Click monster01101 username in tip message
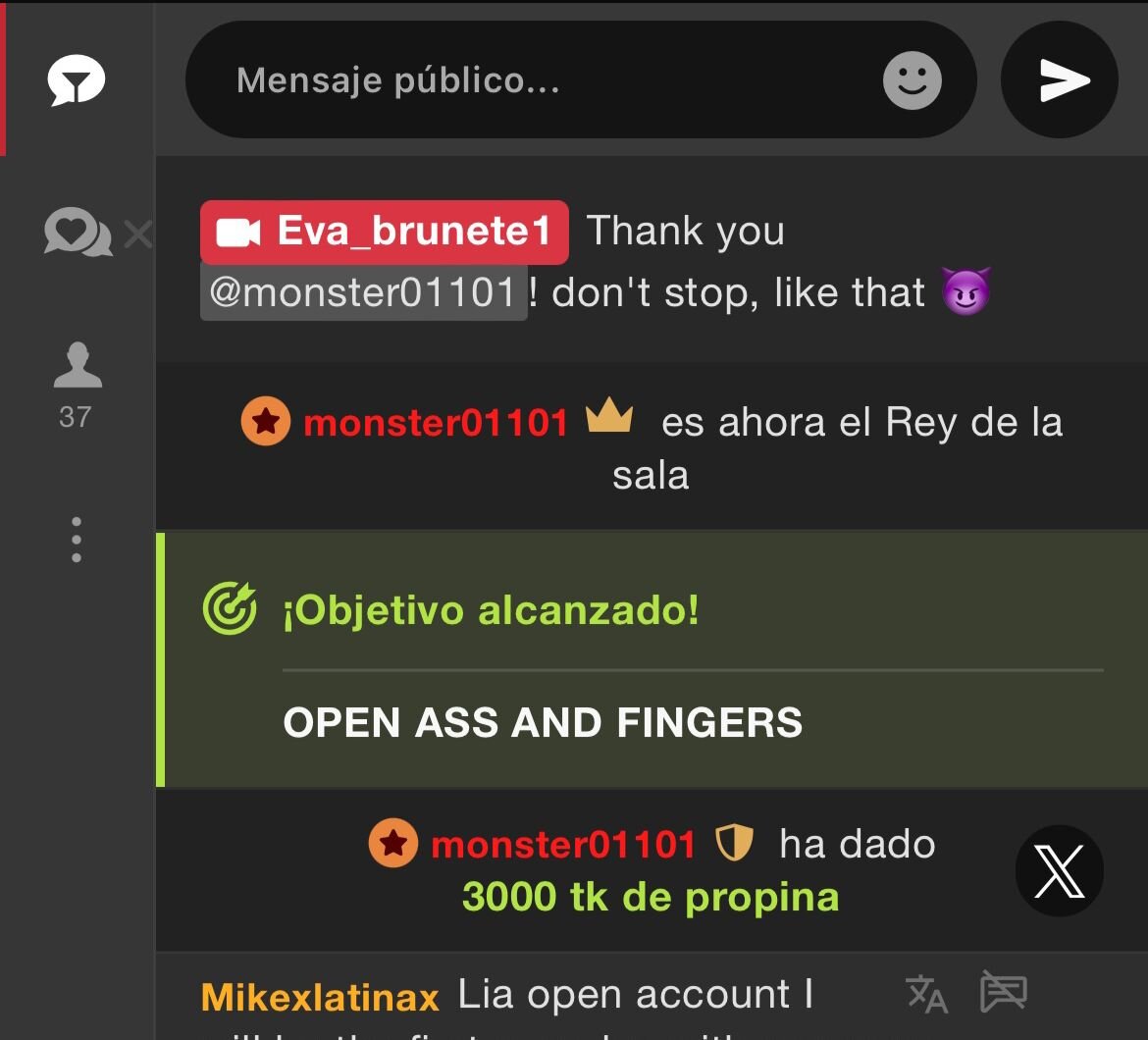Screen dimensions: 1148x1040 pyautogui.click(x=563, y=845)
